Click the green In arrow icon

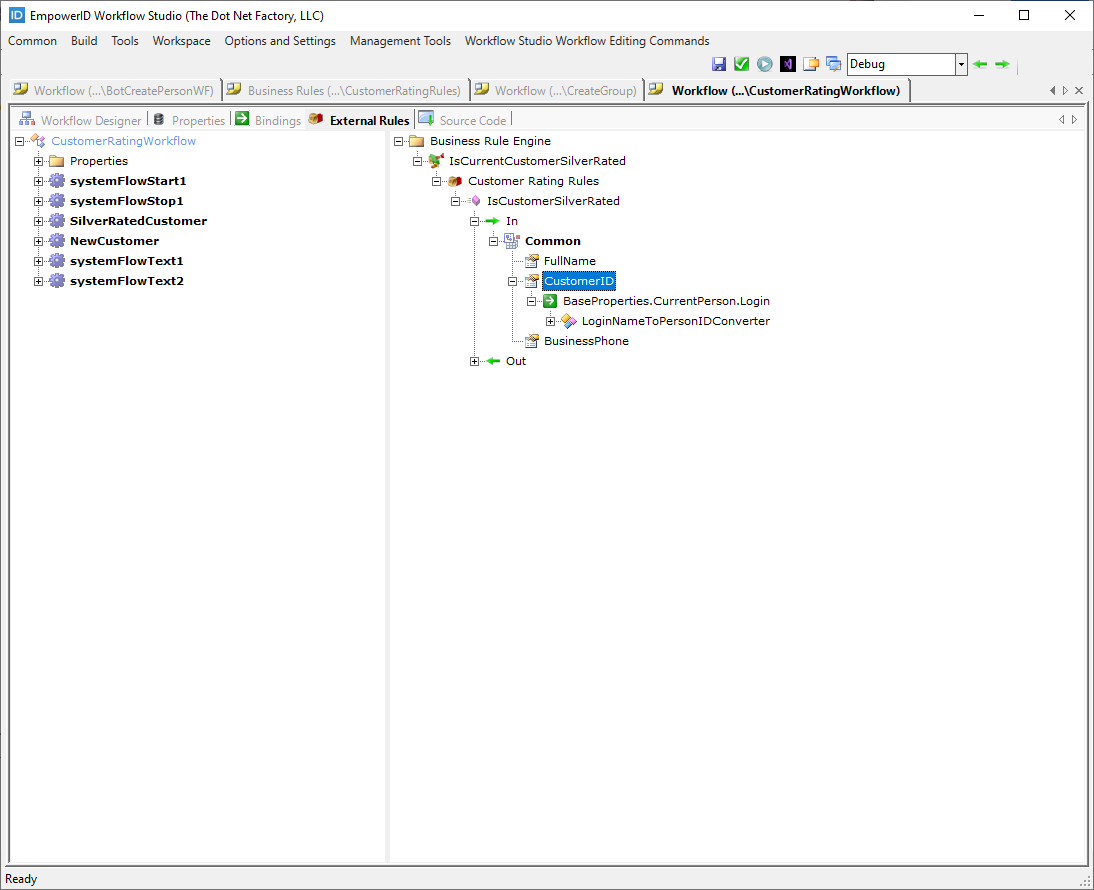tap(493, 221)
